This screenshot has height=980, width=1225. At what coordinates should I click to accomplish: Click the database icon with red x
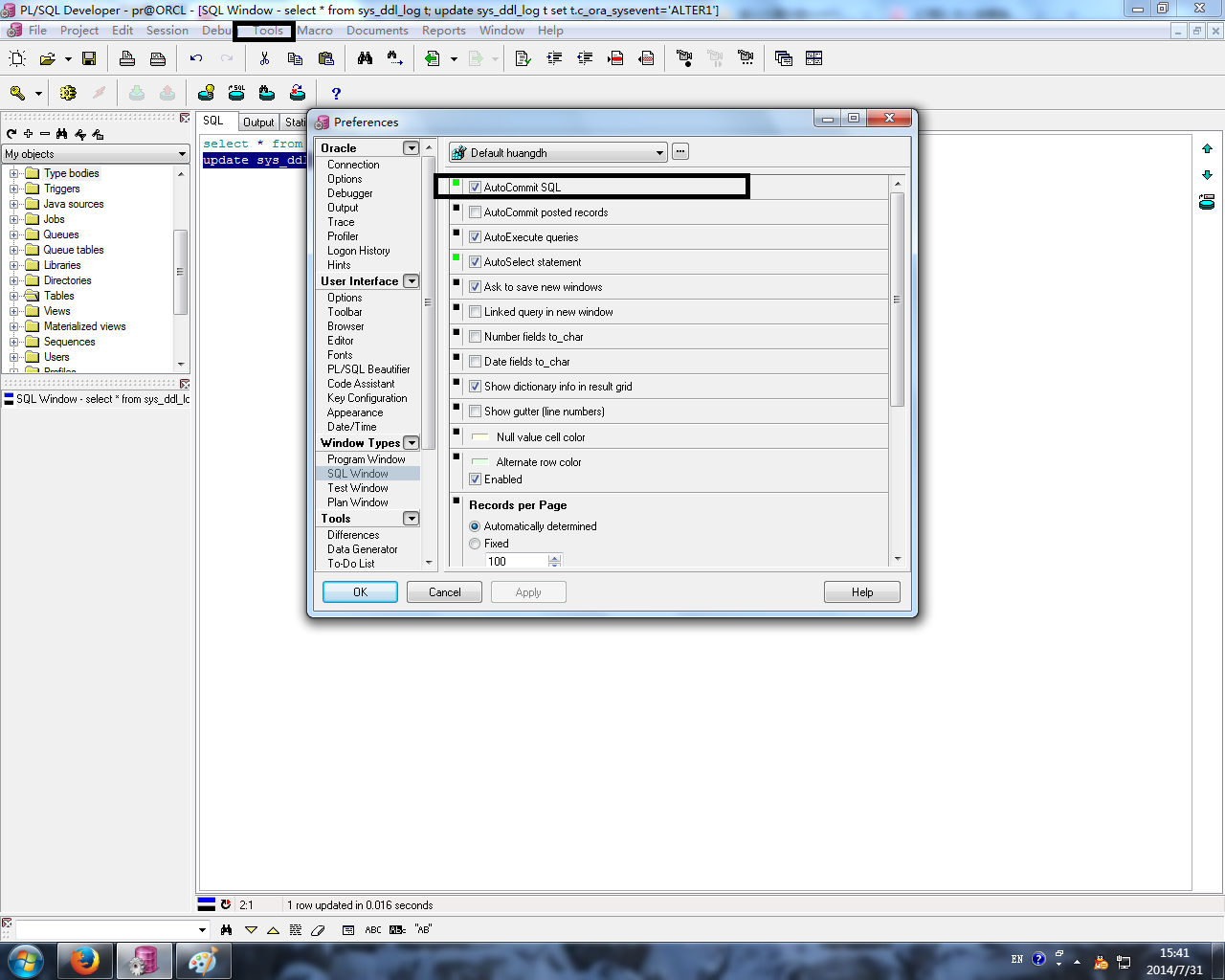point(298,93)
